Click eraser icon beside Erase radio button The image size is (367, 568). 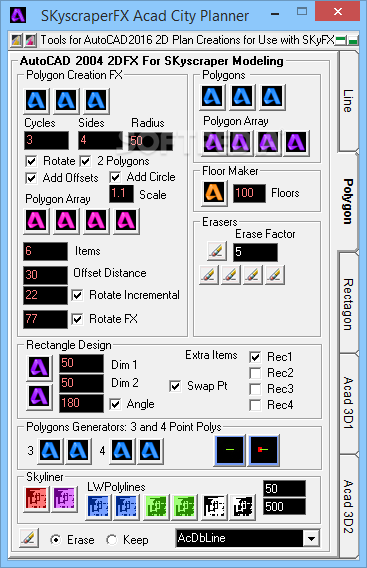click(x=29, y=539)
